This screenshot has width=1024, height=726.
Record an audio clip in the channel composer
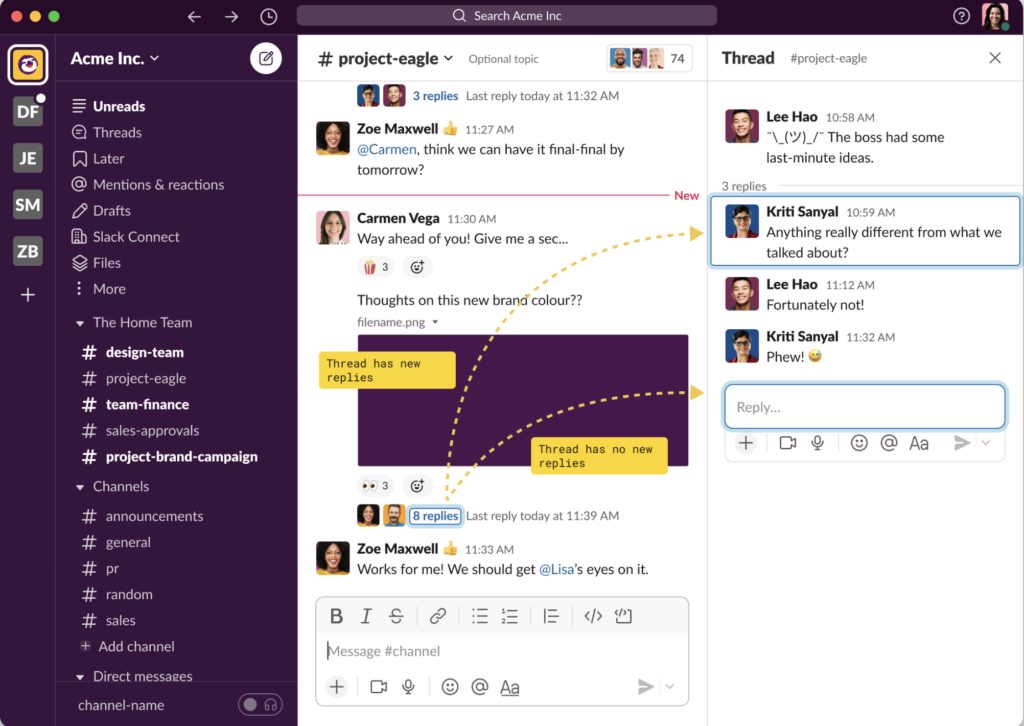(x=408, y=687)
